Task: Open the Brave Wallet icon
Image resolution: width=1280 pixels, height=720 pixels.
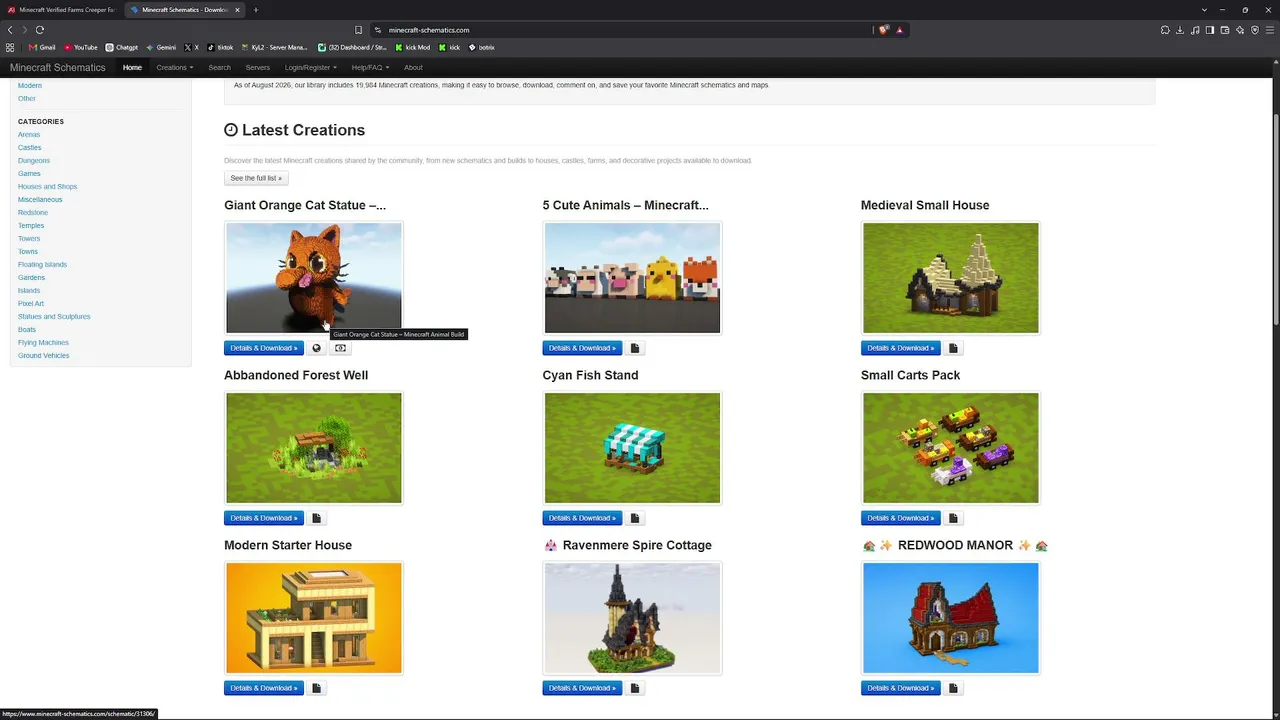Action: pyautogui.click(x=1225, y=30)
